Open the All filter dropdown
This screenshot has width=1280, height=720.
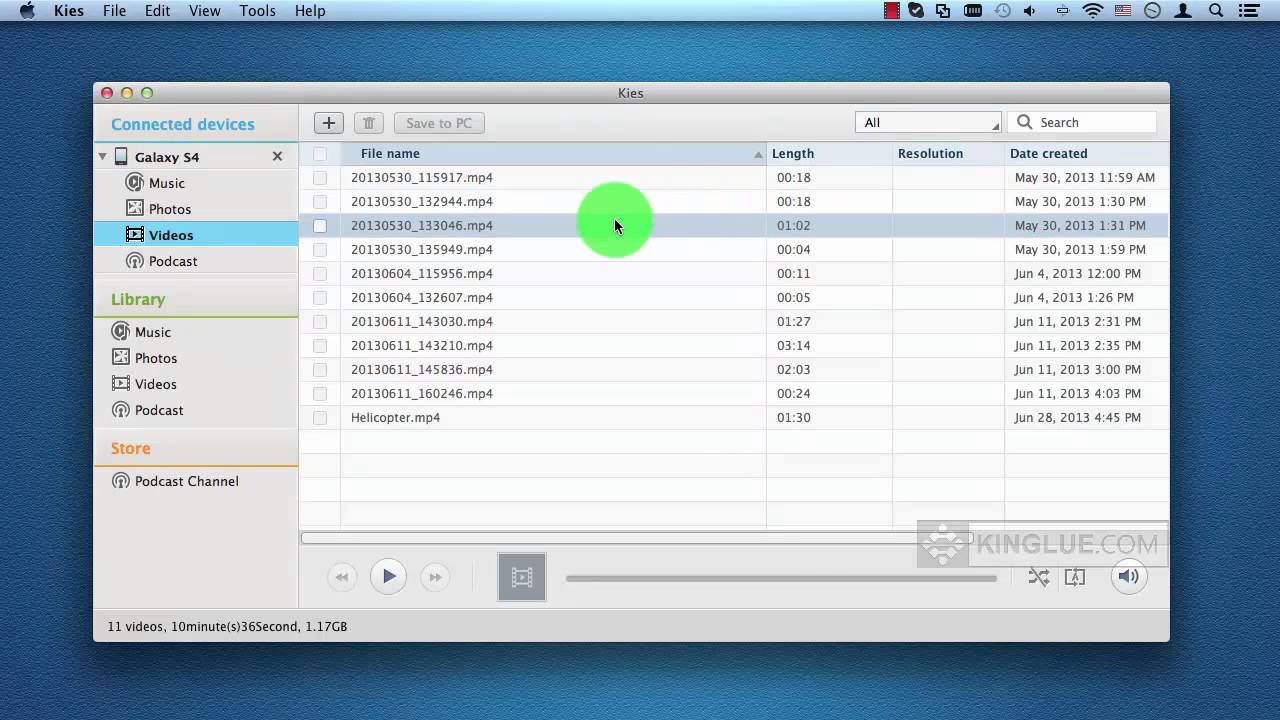point(928,122)
